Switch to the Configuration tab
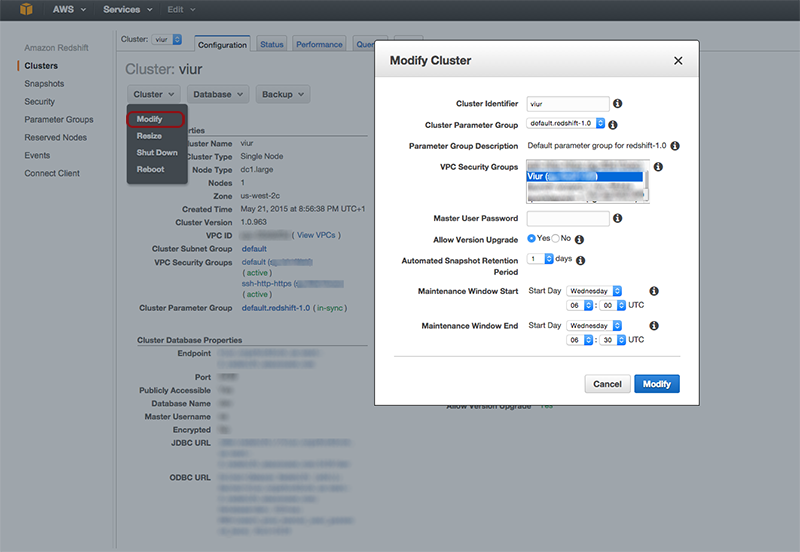The width and height of the screenshot is (800, 552). pyautogui.click(x=222, y=44)
